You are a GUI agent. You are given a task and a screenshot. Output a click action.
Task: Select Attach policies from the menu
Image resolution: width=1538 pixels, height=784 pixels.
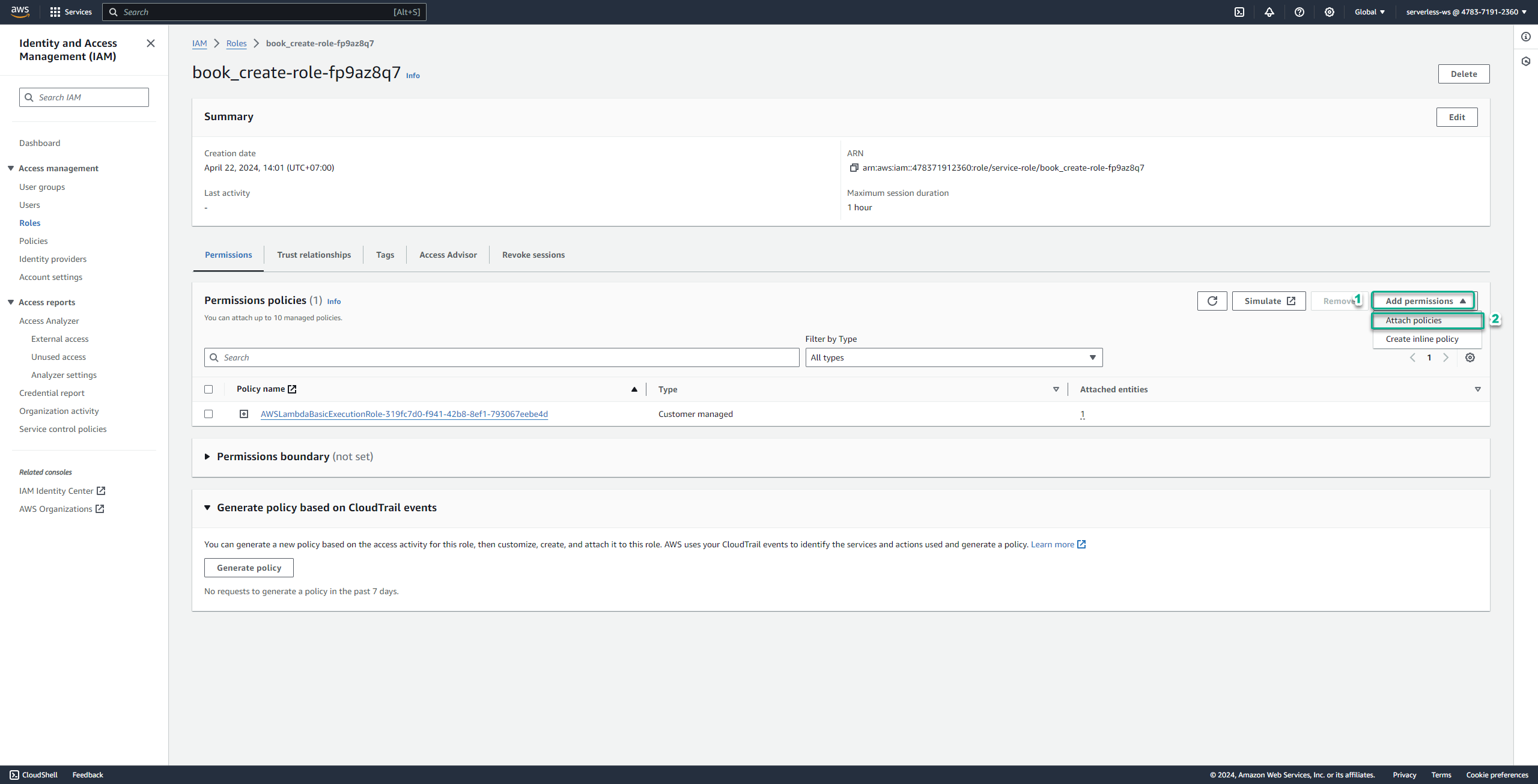[1427, 320]
